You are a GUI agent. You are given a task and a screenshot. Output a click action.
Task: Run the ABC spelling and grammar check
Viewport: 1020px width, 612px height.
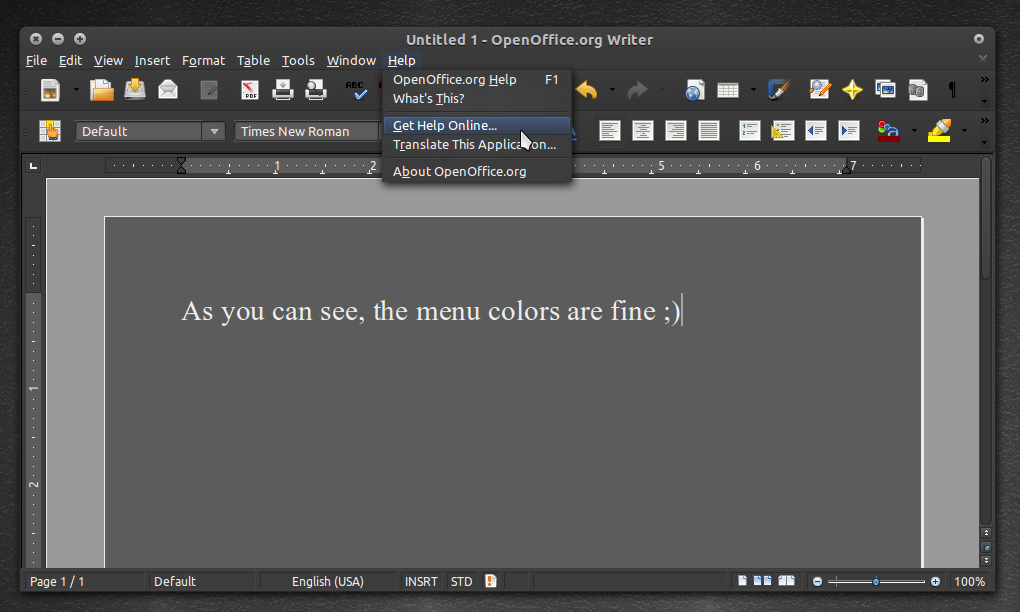(x=355, y=90)
